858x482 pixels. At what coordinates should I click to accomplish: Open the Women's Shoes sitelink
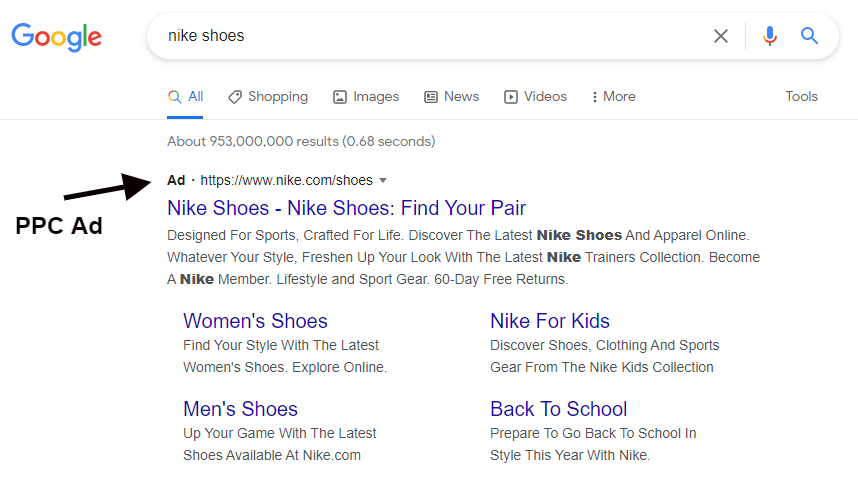255,321
